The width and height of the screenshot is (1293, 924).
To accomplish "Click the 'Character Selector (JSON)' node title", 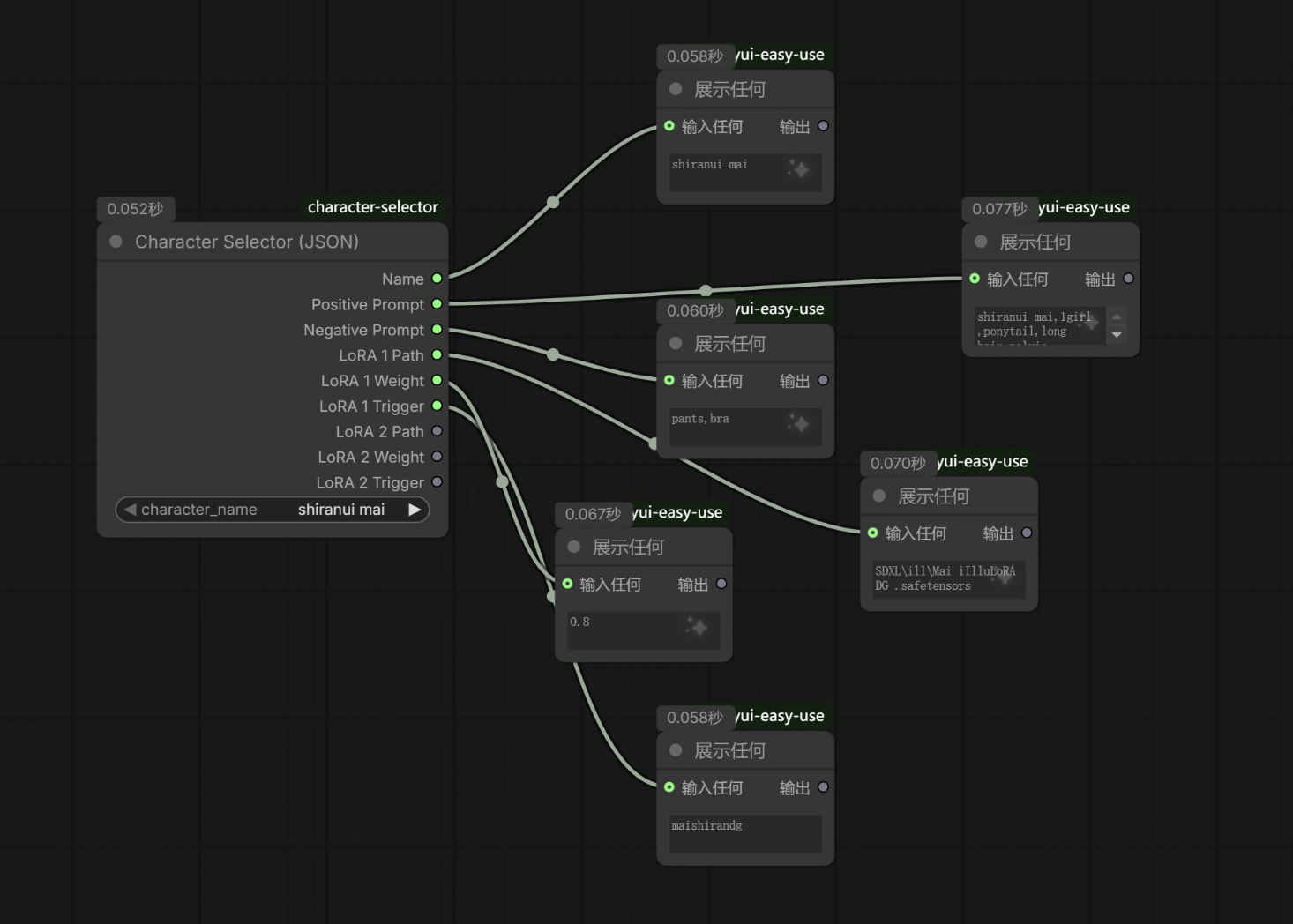I will pos(247,242).
